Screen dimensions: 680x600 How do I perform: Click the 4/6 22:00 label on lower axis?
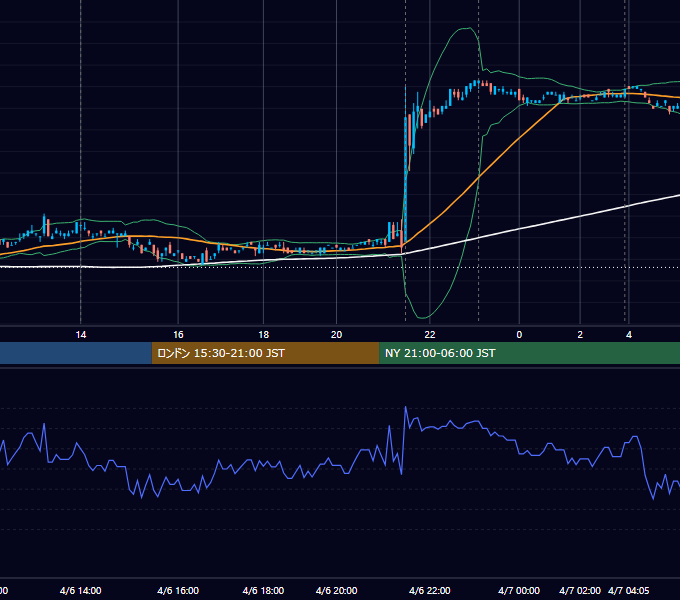point(430,590)
